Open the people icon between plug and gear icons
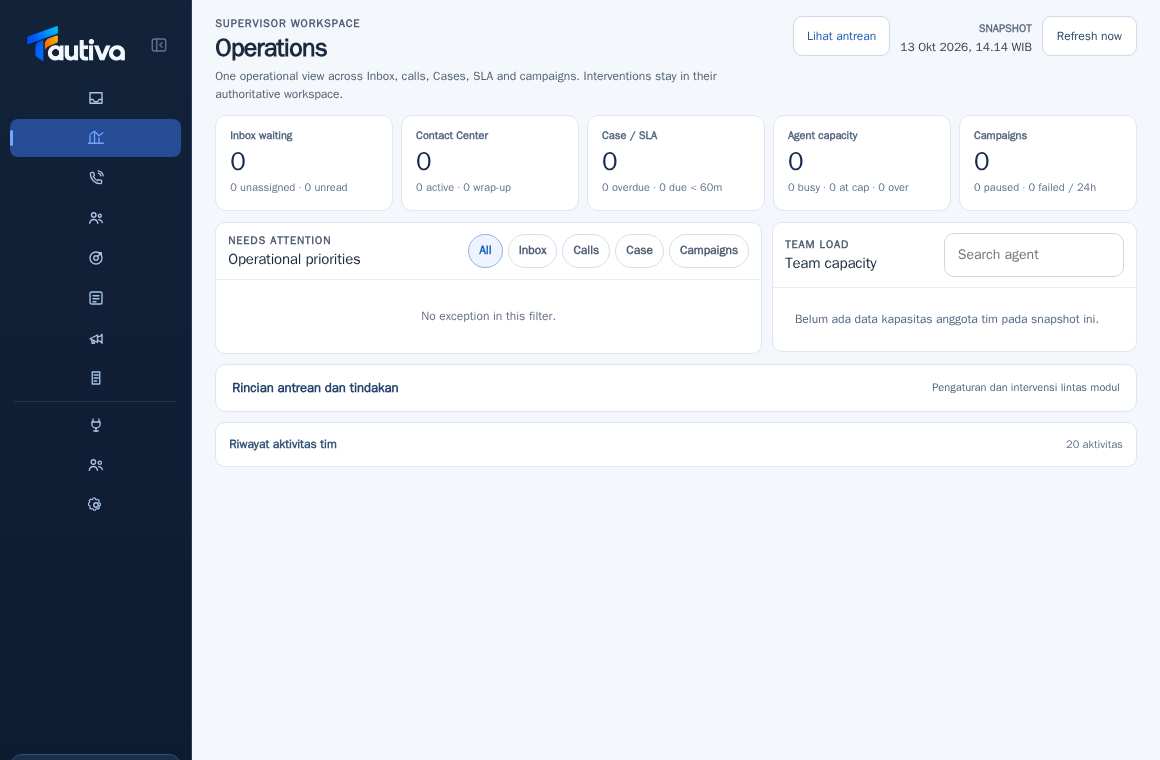This screenshot has height=760, width=1160. tap(95, 465)
